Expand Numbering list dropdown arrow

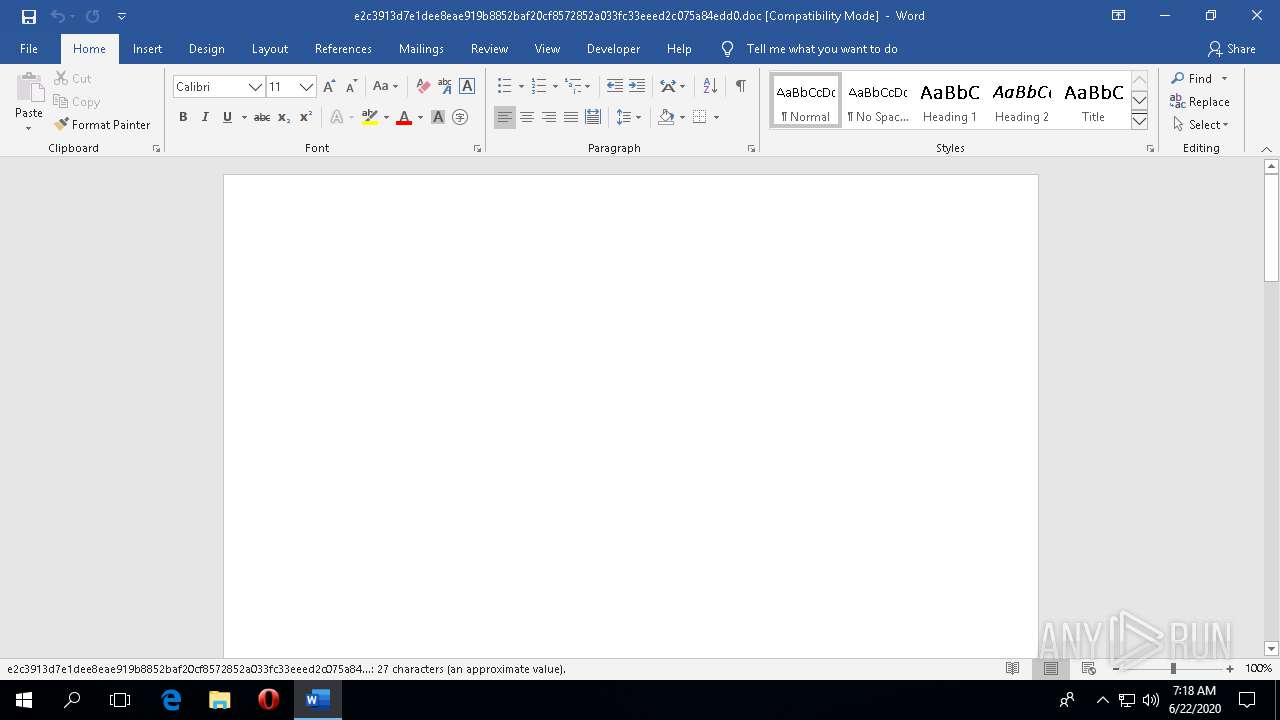[x=555, y=87]
